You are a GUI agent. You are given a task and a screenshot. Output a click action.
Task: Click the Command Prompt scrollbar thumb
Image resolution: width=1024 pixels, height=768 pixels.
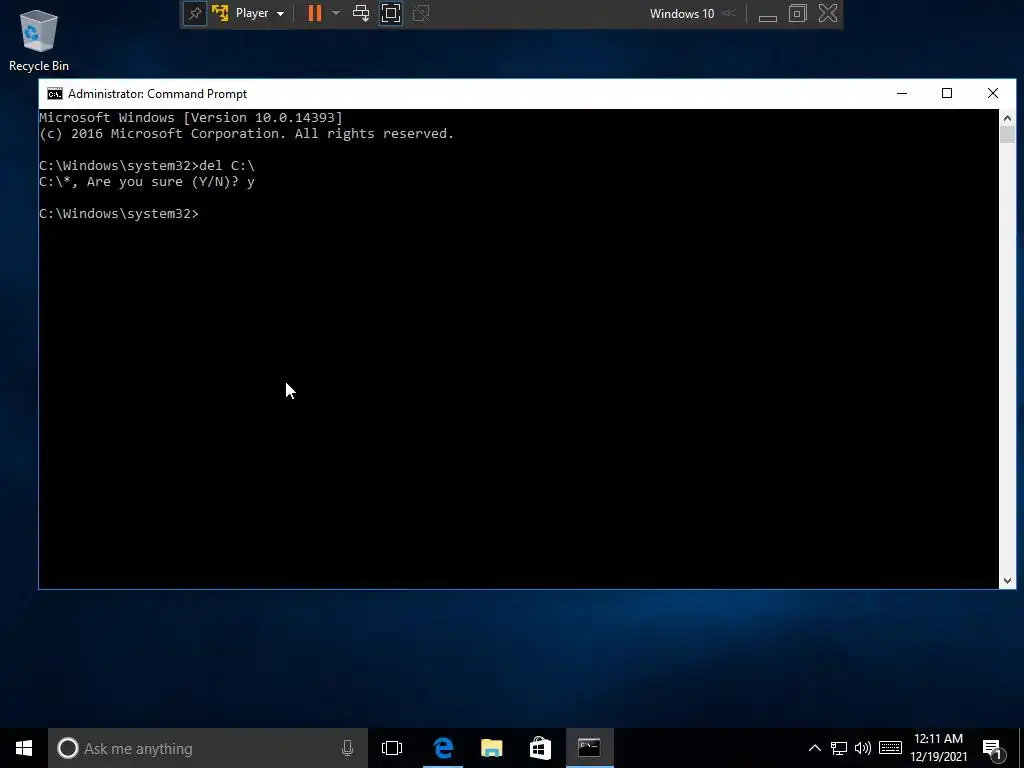click(1007, 135)
